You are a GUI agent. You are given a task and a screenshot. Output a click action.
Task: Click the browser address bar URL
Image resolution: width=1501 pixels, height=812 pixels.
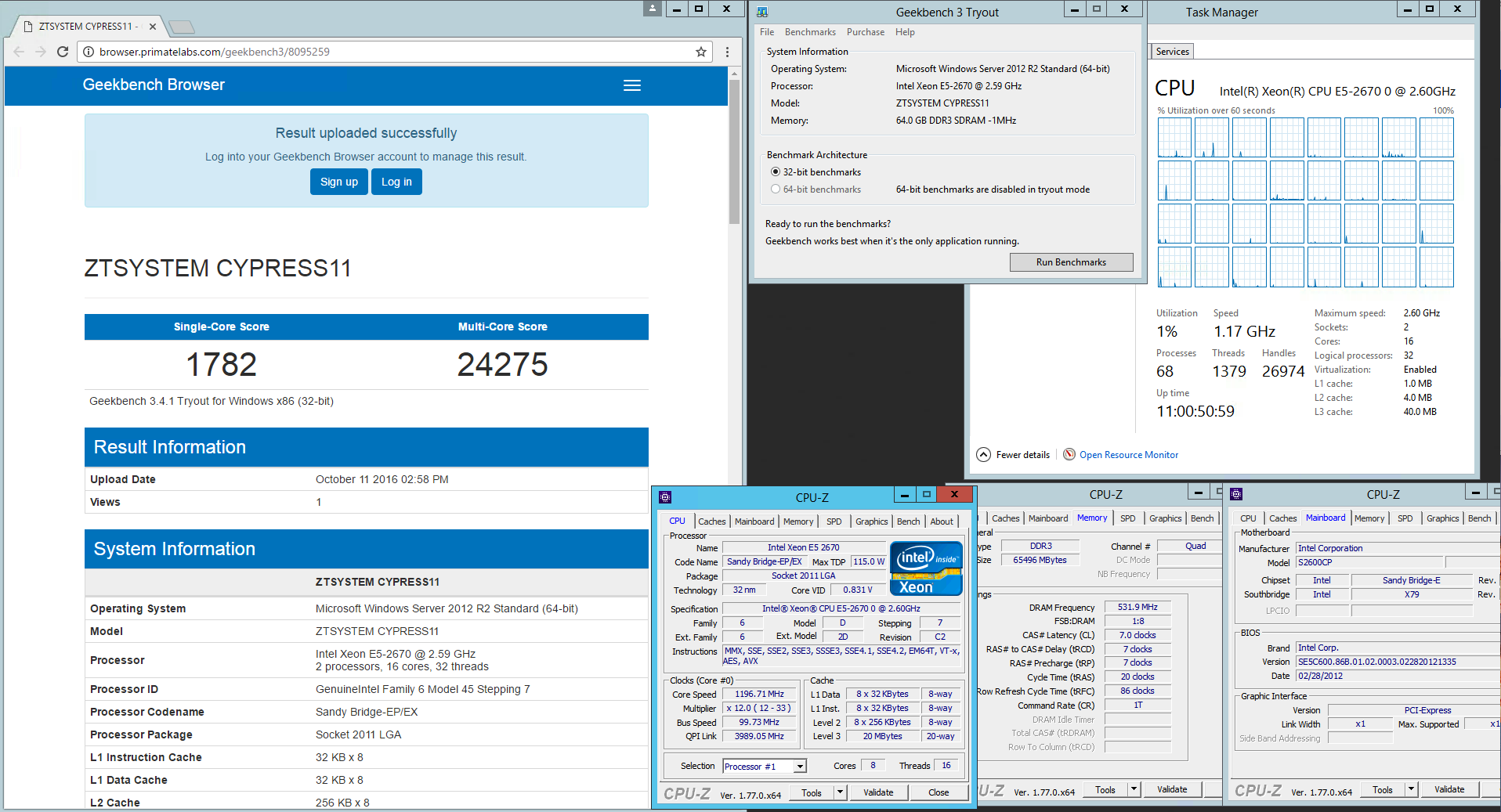(x=214, y=52)
